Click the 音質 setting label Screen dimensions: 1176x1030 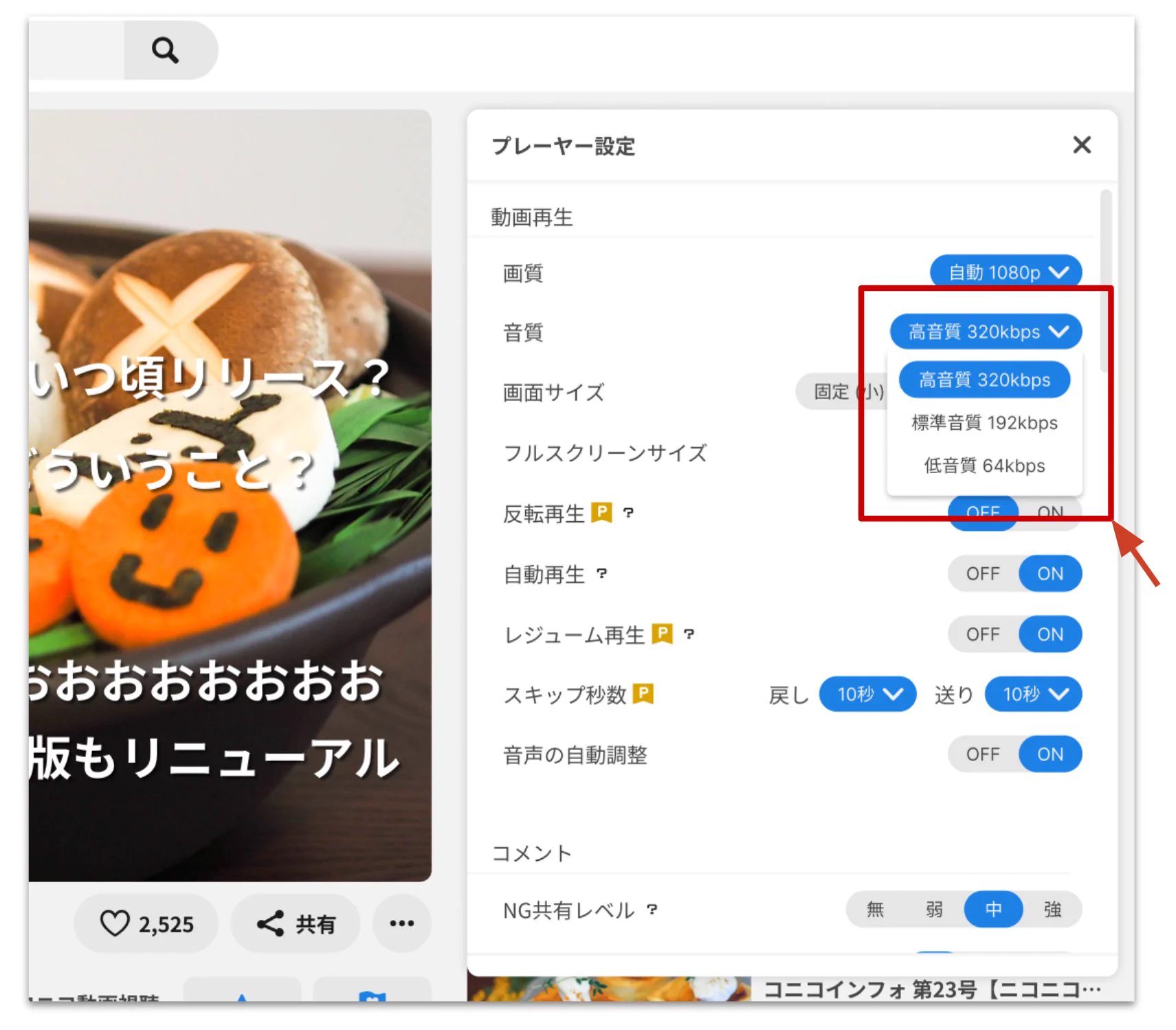coord(523,332)
